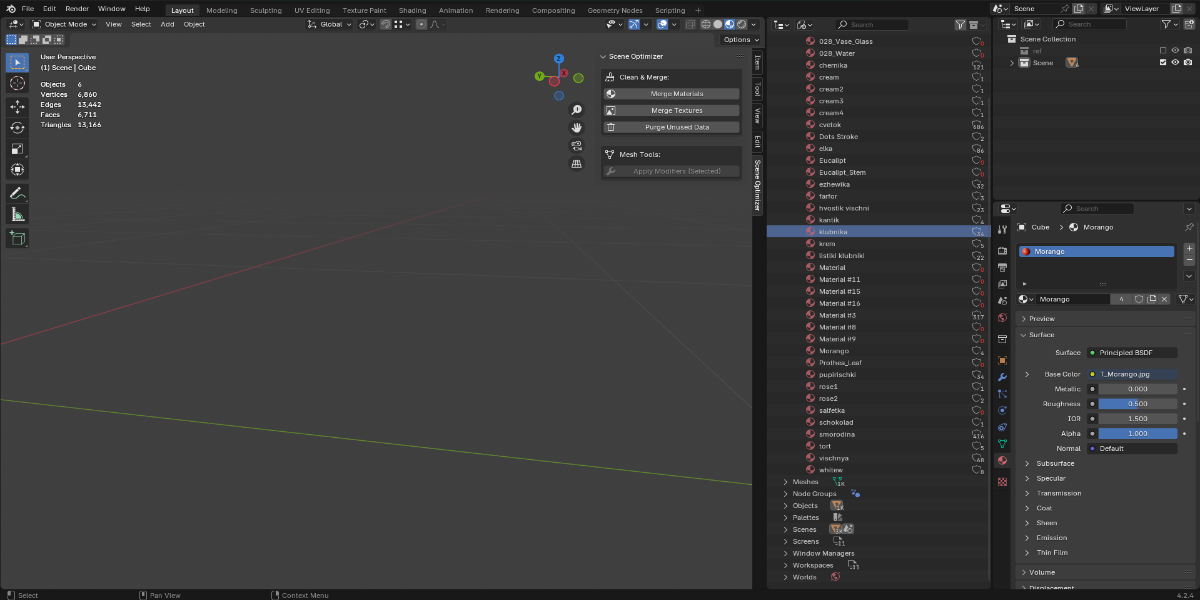
Task: Activate the Annotate tool
Action: pos(17,192)
